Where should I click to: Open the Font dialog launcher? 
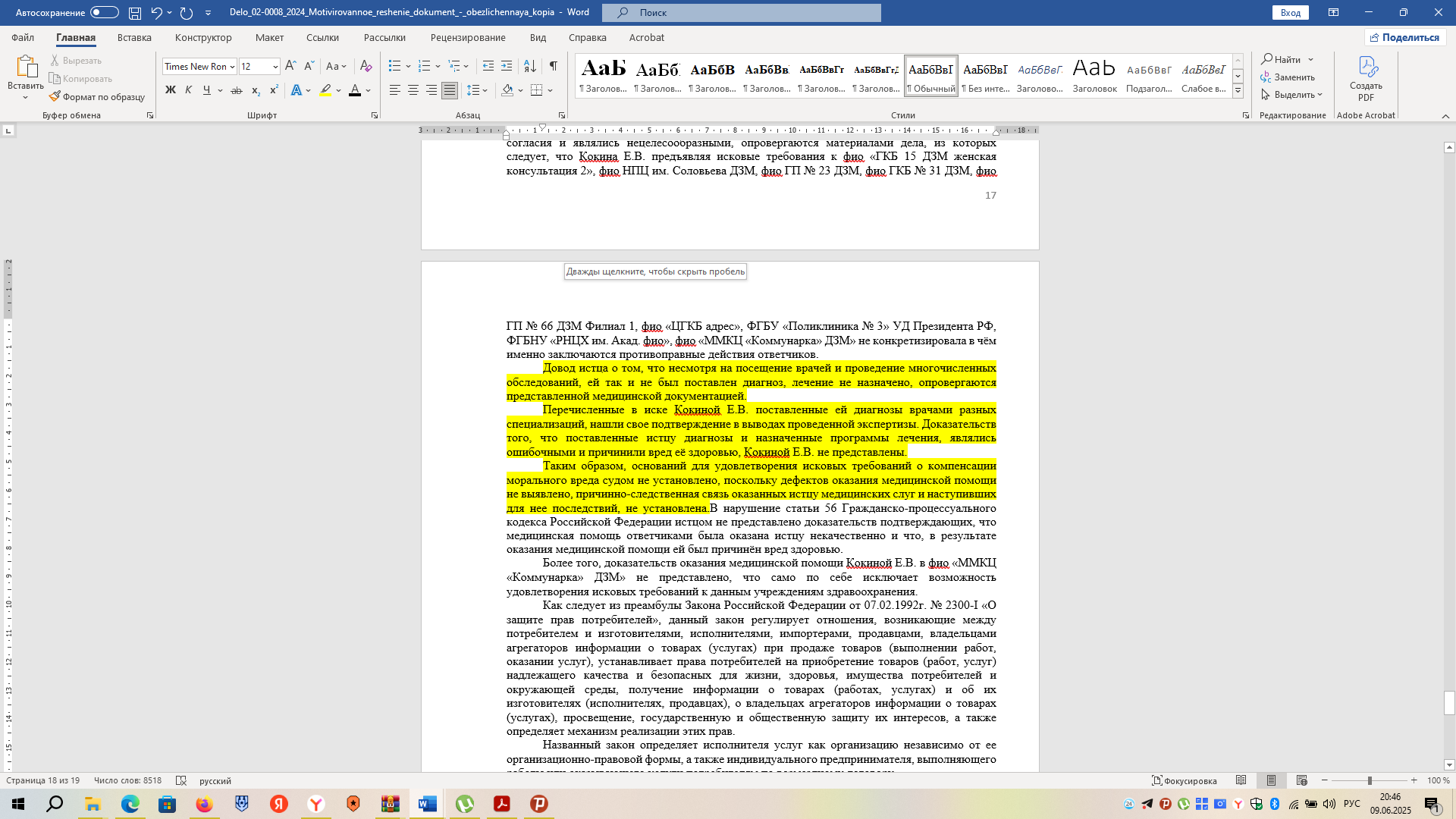[x=375, y=115]
